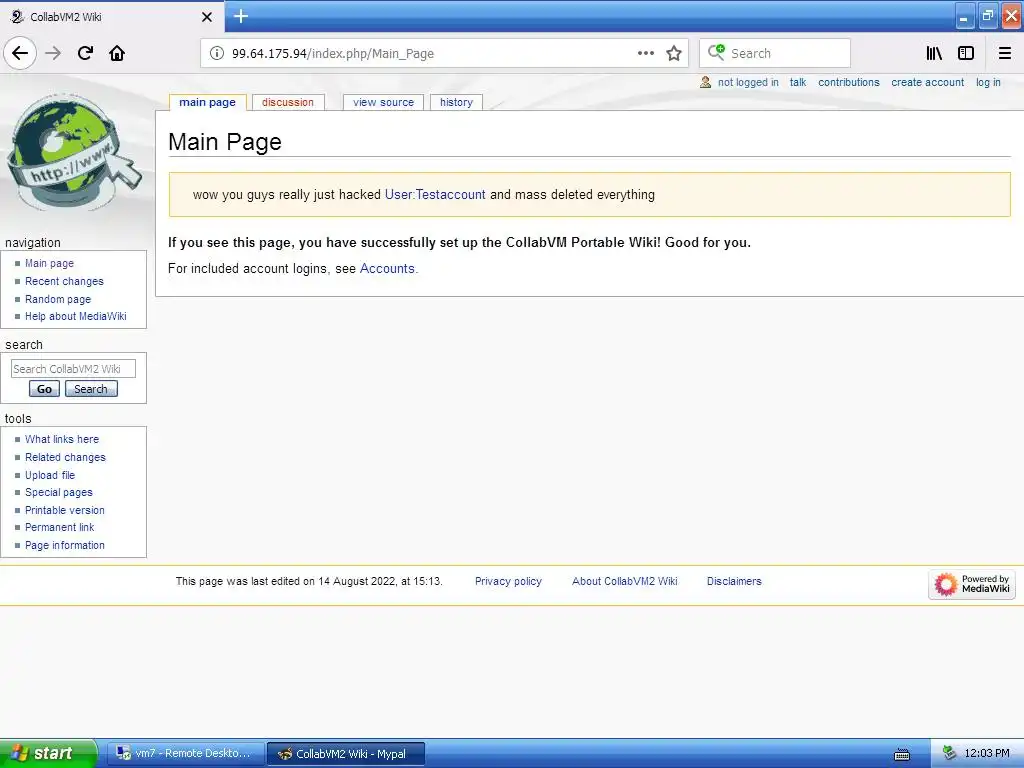Click the browser address bar URL
The width and height of the screenshot is (1024, 768).
(x=333, y=54)
